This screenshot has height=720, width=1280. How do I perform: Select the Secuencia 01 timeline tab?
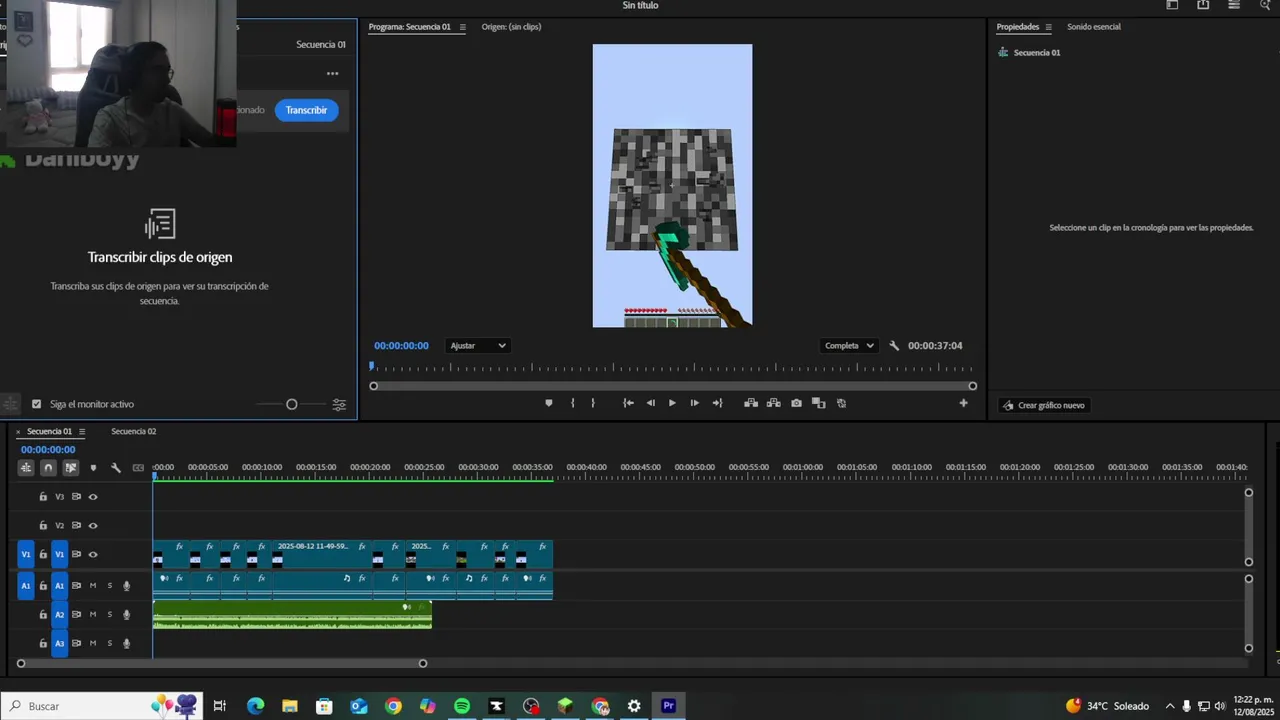(x=49, y=432)
